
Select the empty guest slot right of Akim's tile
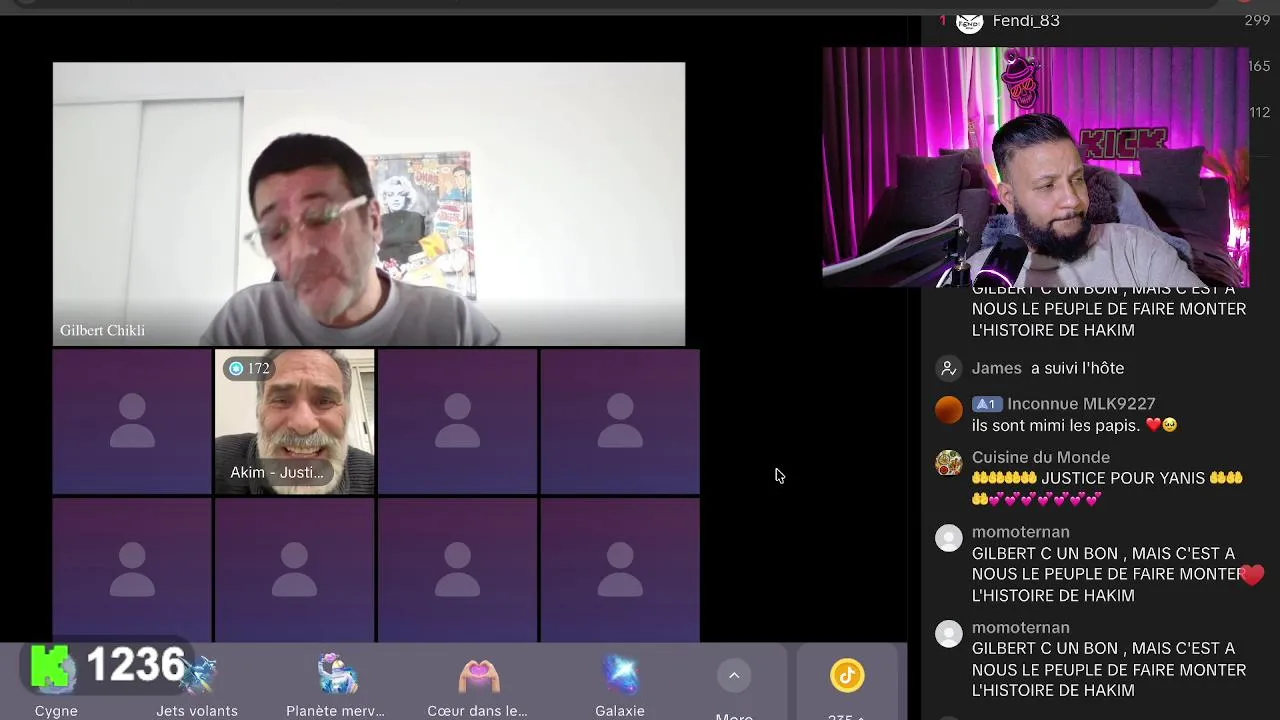pos(457,421)
